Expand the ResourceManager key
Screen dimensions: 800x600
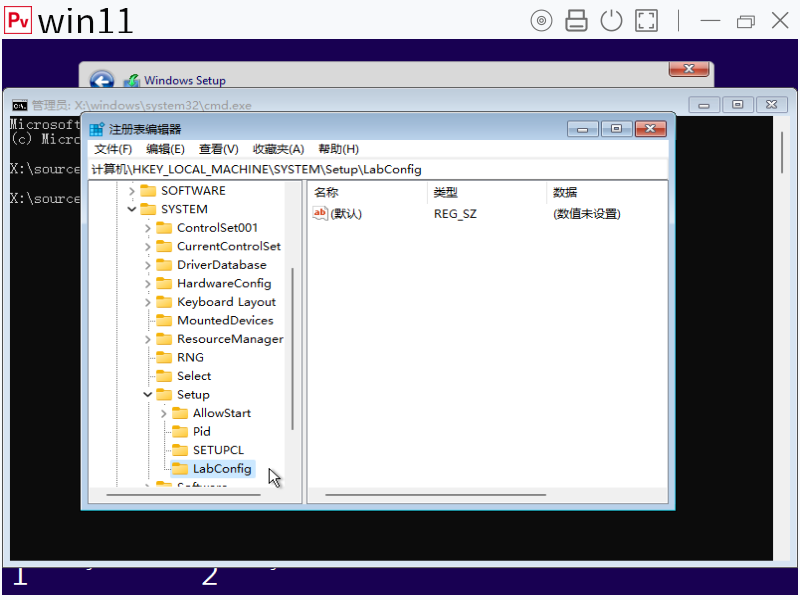[147, 339]
